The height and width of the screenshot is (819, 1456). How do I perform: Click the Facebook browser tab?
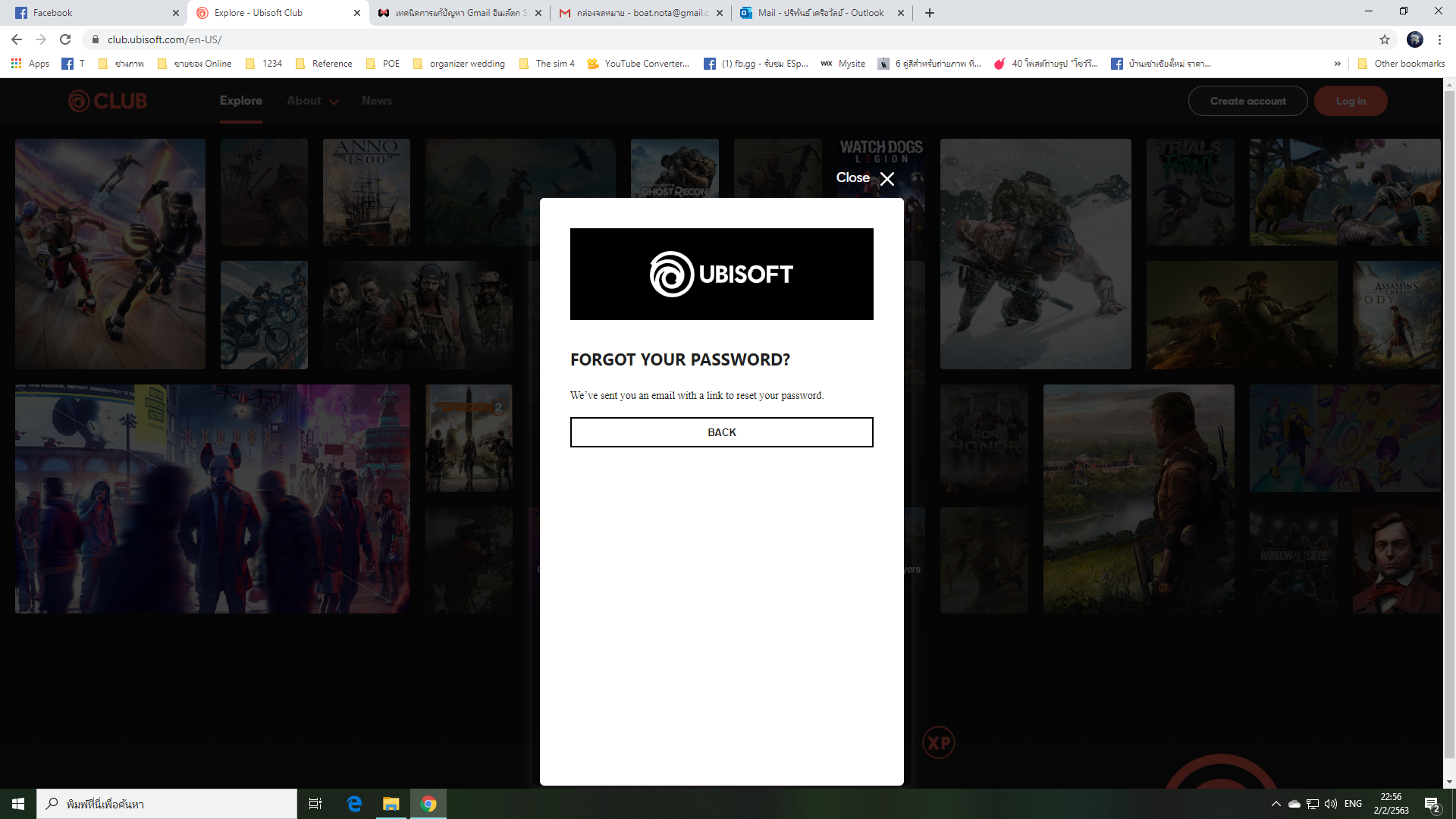pos(89,12)
